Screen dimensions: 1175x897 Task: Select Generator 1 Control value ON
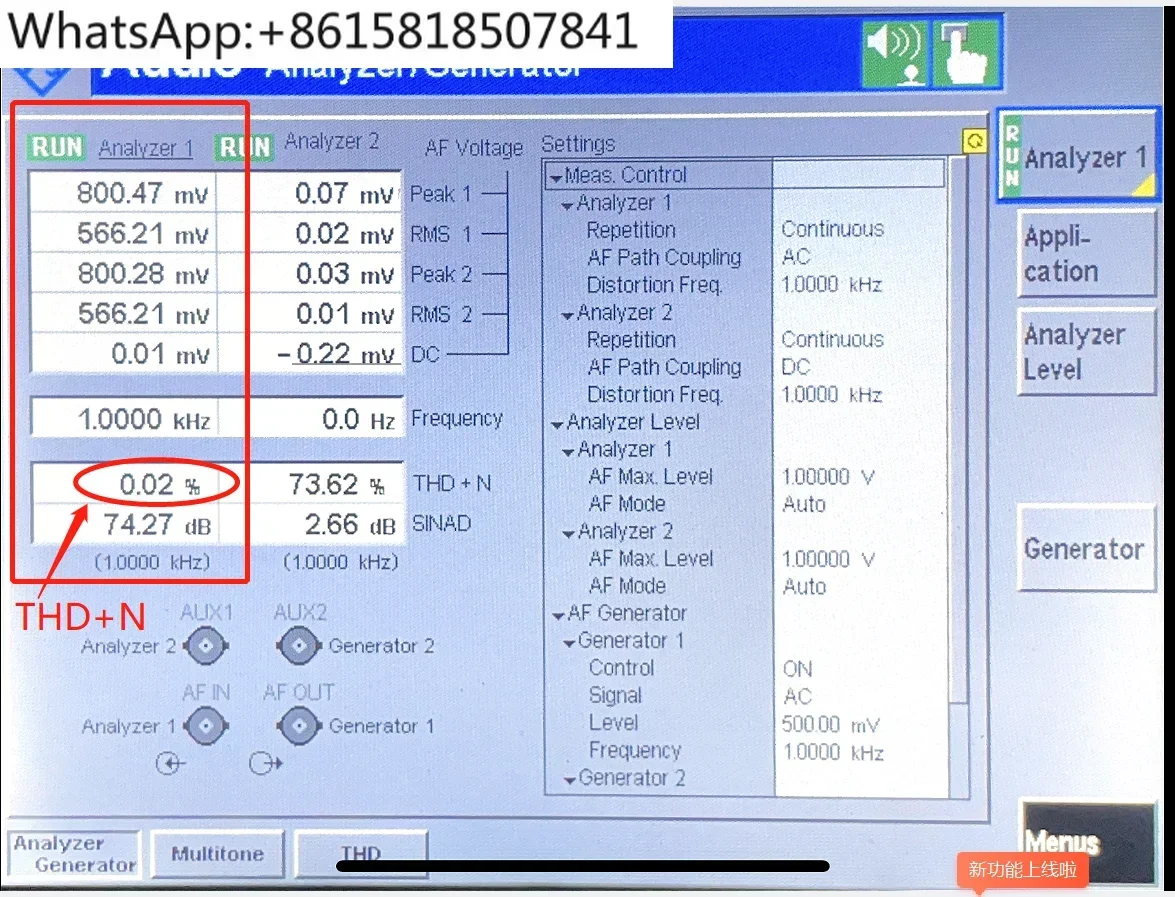797,669
